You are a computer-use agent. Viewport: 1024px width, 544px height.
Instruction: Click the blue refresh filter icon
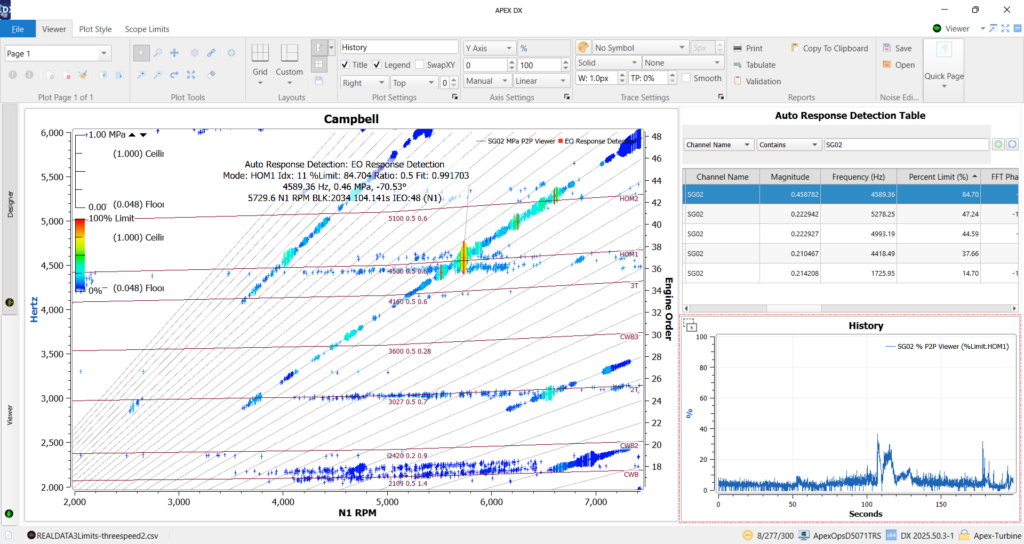(1012, 145)
